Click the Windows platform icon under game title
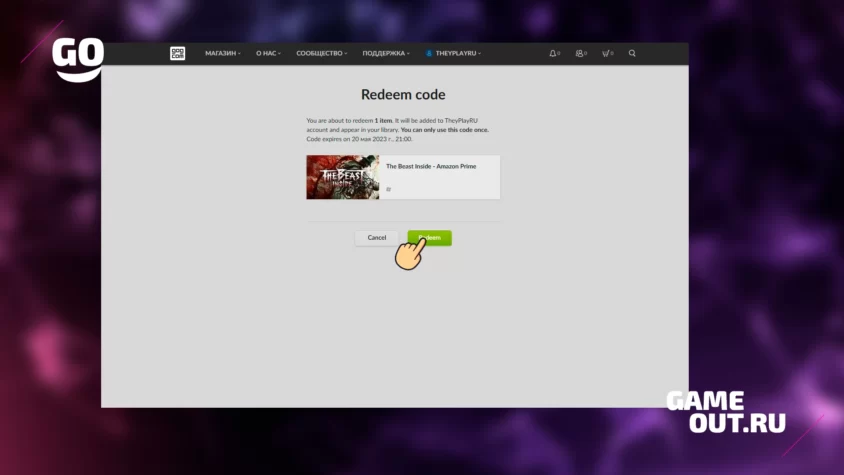Viewport: 844px width, 475px height. point(389,189)
